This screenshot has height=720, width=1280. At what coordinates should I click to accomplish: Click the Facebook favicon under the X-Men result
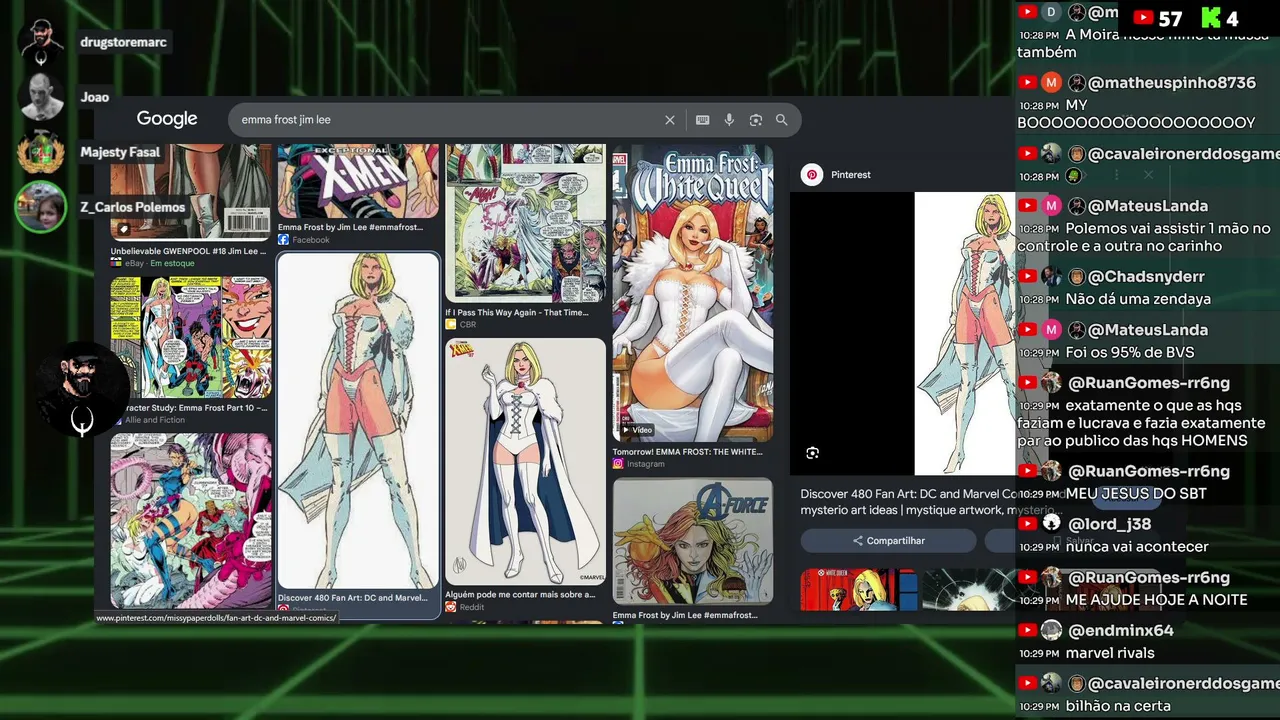click(283, 240)
